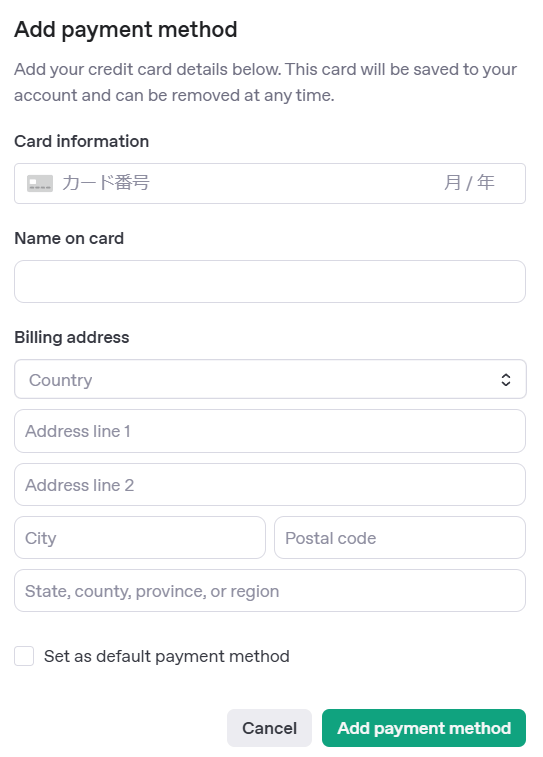Click the State, county, province, or region field
The width and height of the screenshot is (543, 757).
(270, 590)
